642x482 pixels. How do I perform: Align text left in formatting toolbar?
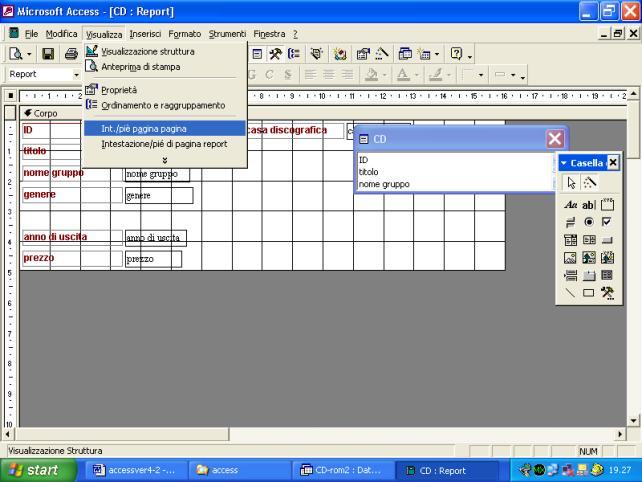click(310, 75)
